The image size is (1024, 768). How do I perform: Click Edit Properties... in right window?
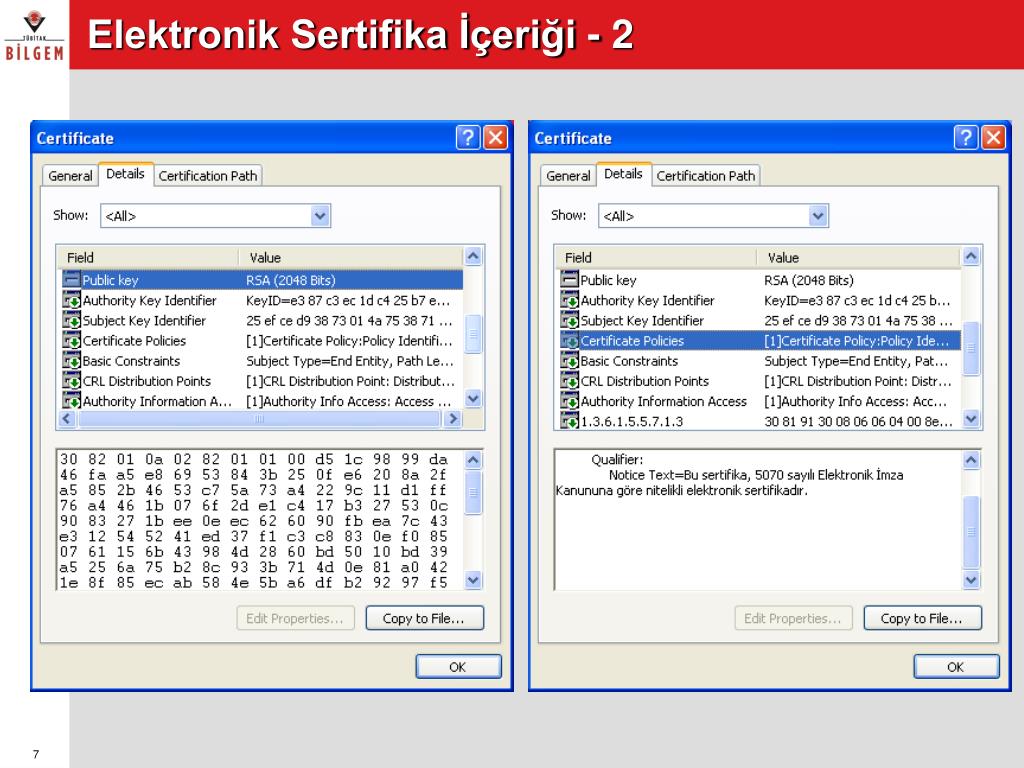(793, 618)
